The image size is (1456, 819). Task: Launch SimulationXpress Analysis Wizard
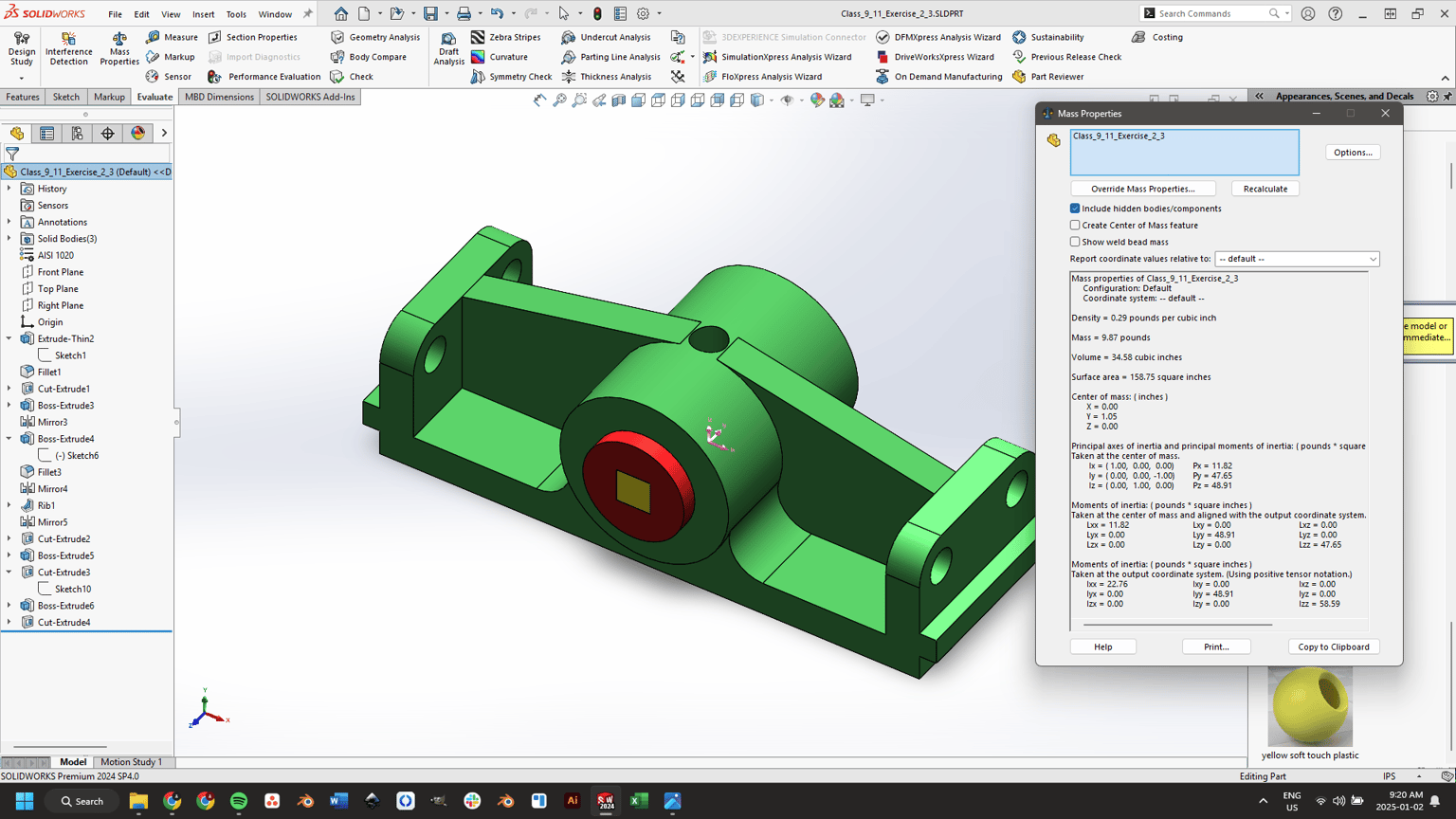[776, 57]
